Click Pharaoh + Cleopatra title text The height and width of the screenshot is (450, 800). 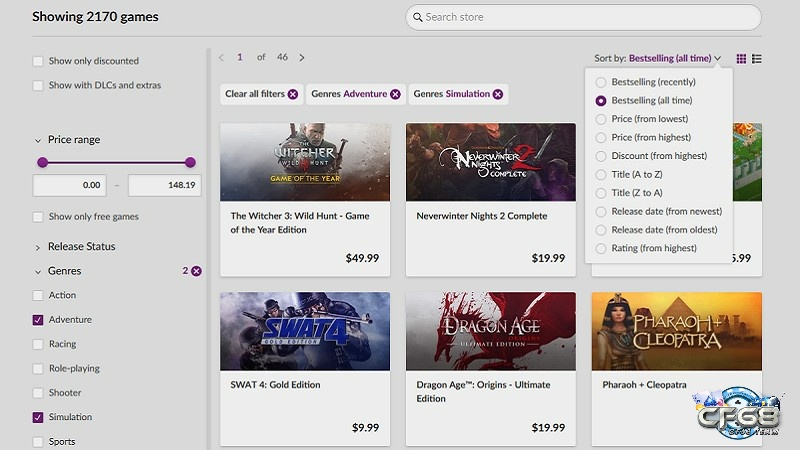tap(644, 385)
